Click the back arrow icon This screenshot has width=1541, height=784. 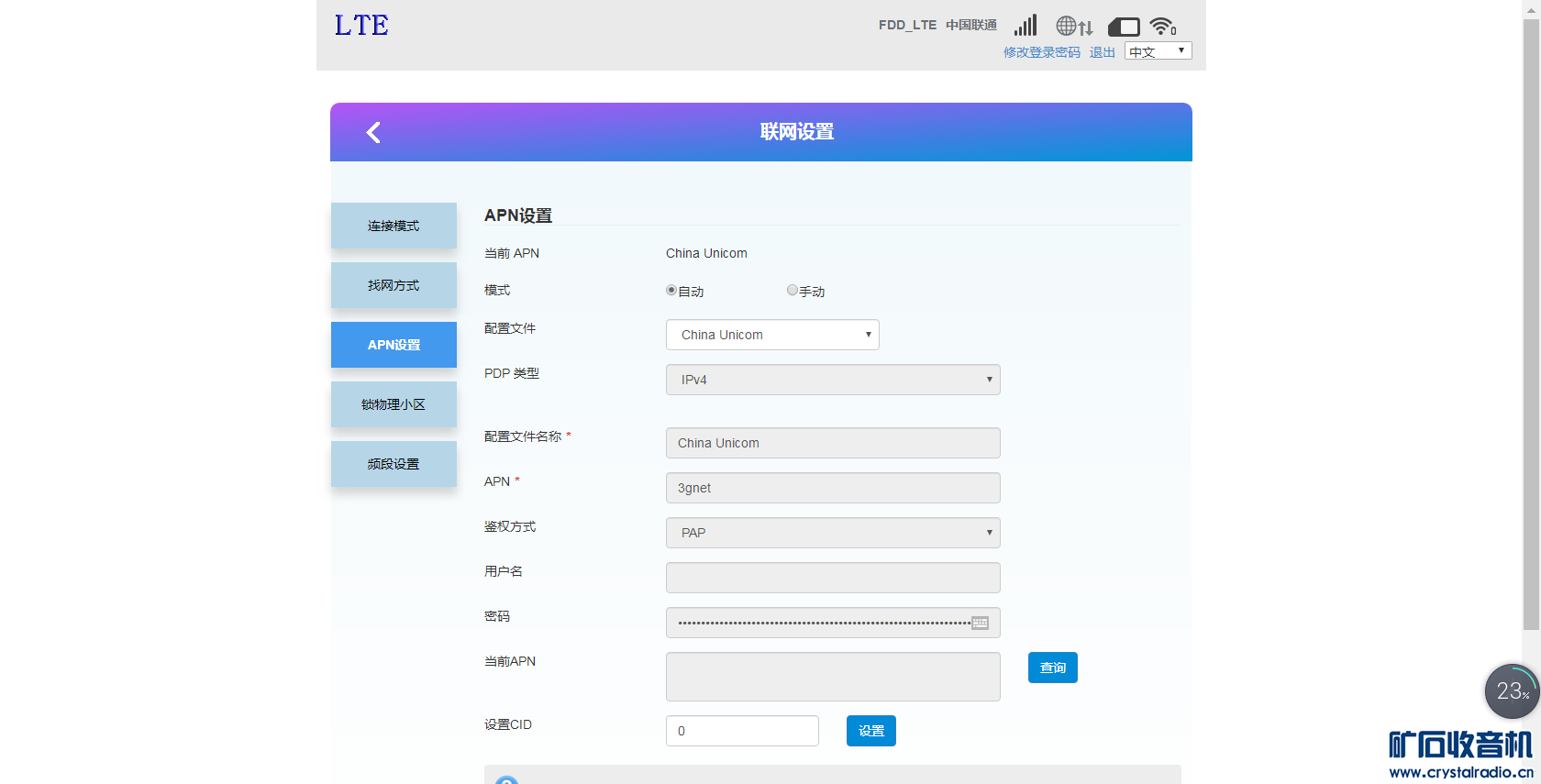coord(373,132)
